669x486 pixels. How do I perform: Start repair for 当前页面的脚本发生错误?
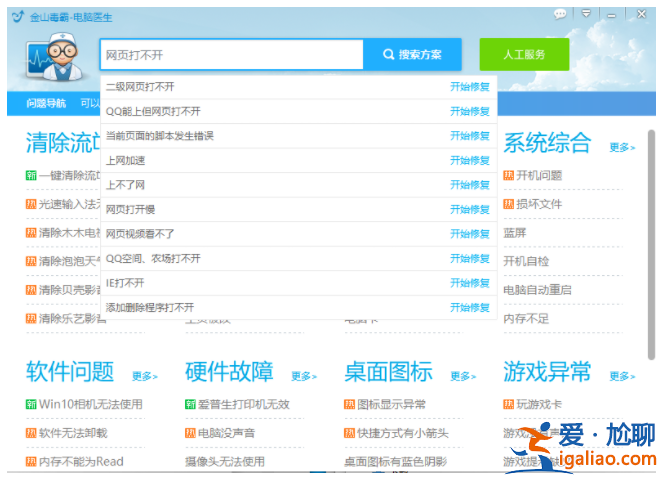point(470,136)
